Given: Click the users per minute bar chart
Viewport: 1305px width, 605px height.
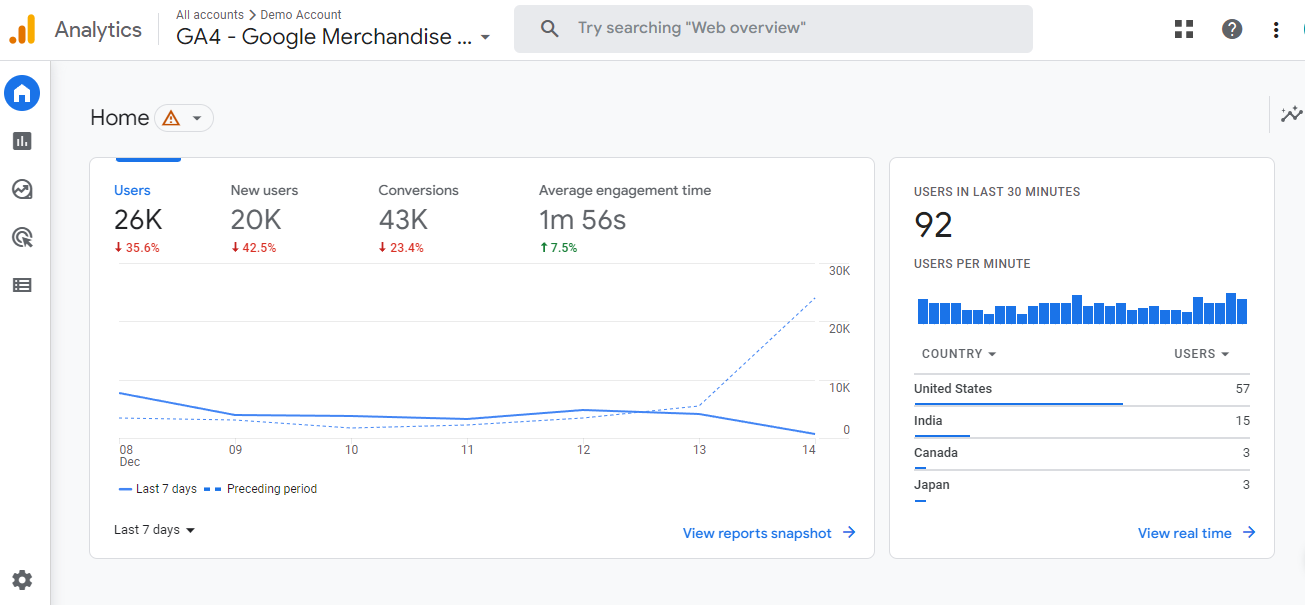Looking at the screenshot, I should point(1082,309).
